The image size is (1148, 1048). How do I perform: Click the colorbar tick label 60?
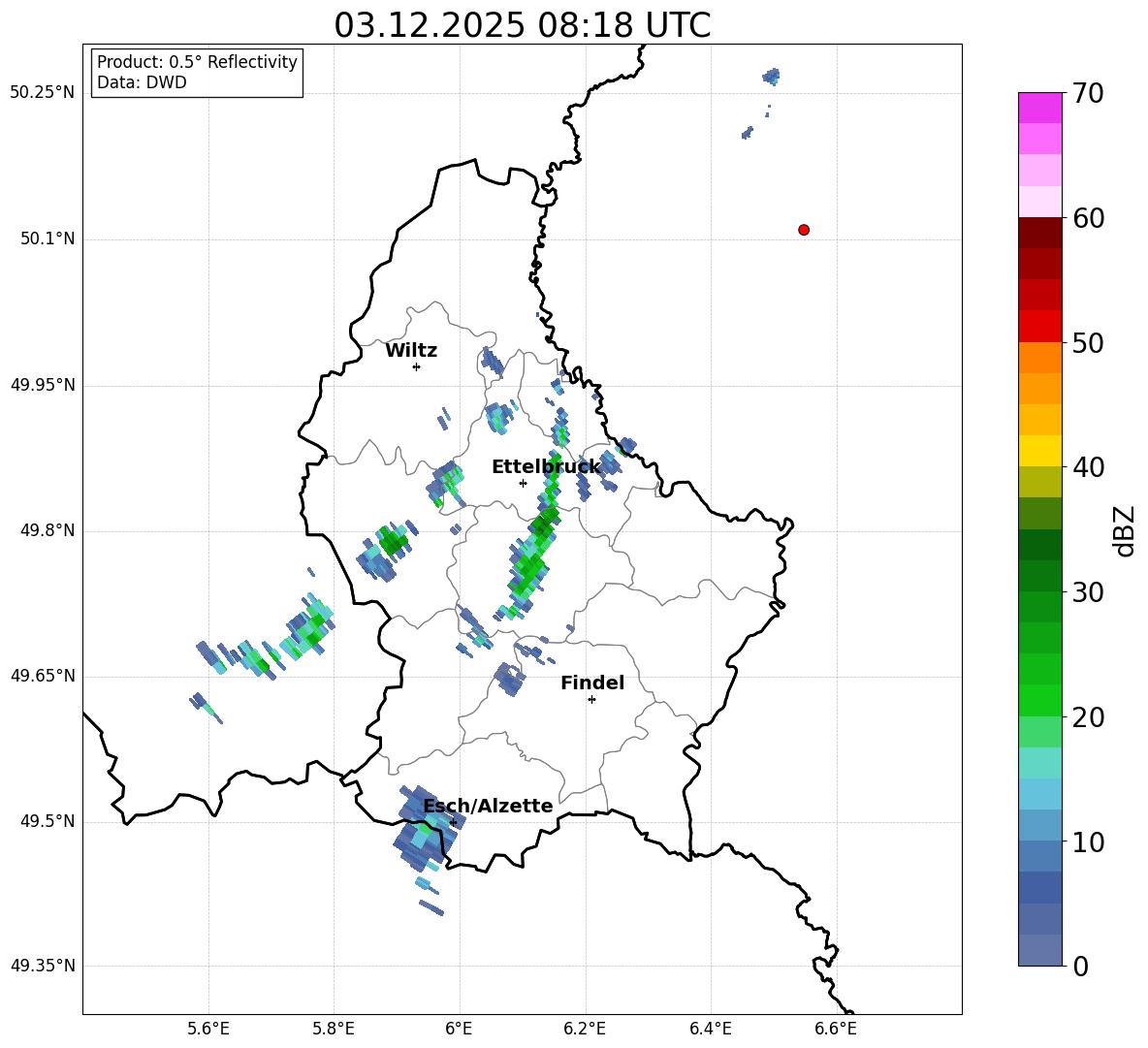tap(1088, 218)
